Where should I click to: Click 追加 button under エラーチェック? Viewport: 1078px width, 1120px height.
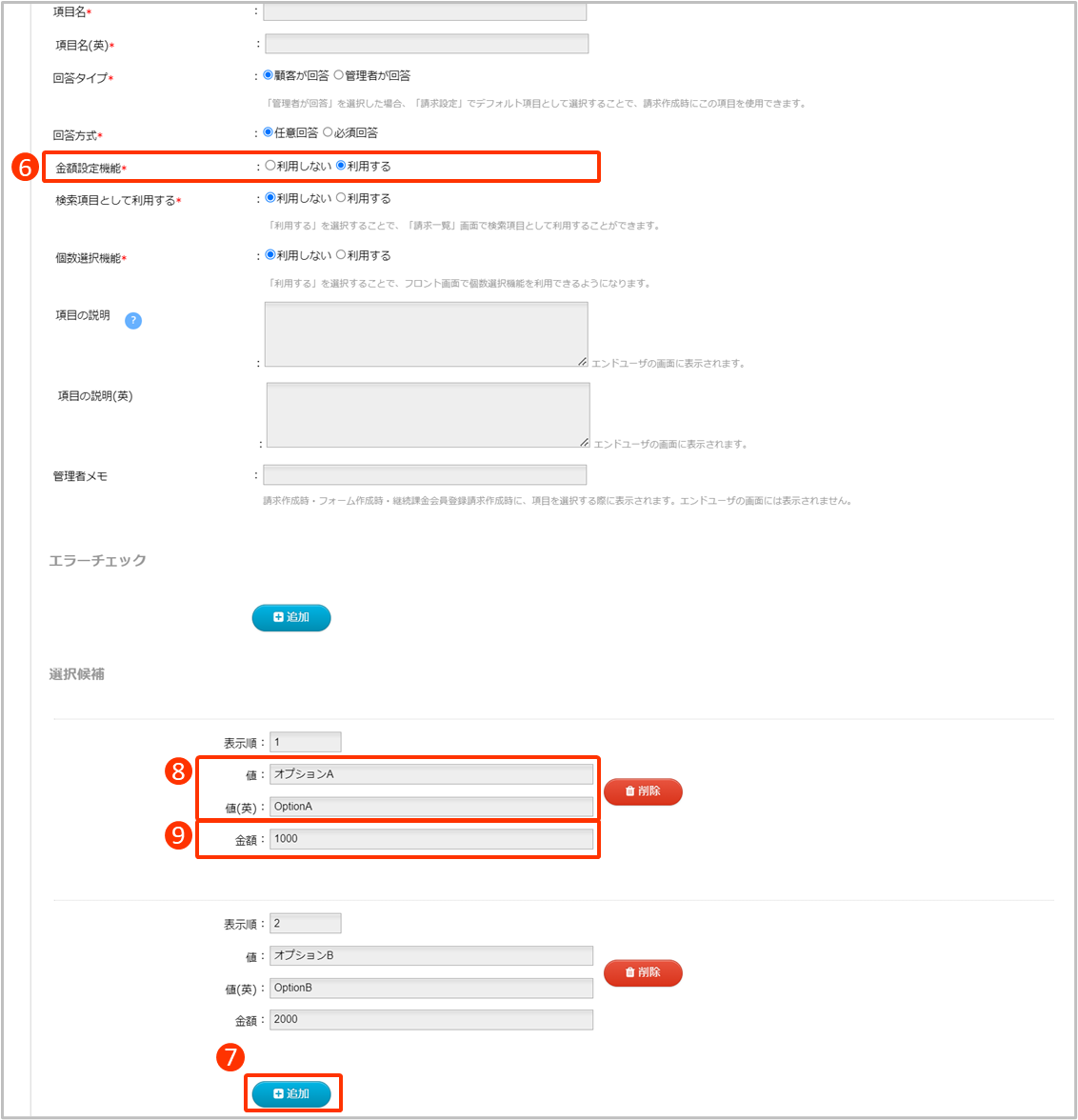pos(291,617)
